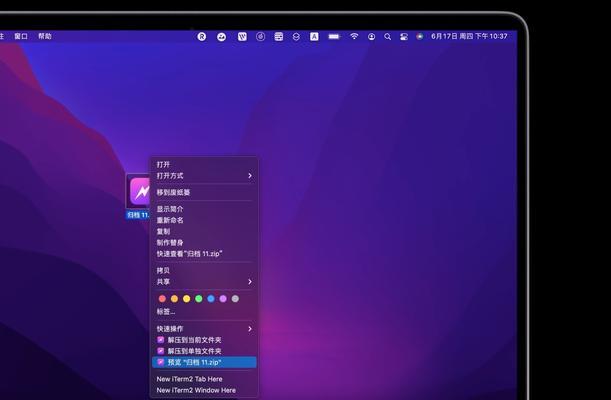Expand the 共享 submenu arrow
The width and height of the screenshot is (611, 400).
pos(250,282)
